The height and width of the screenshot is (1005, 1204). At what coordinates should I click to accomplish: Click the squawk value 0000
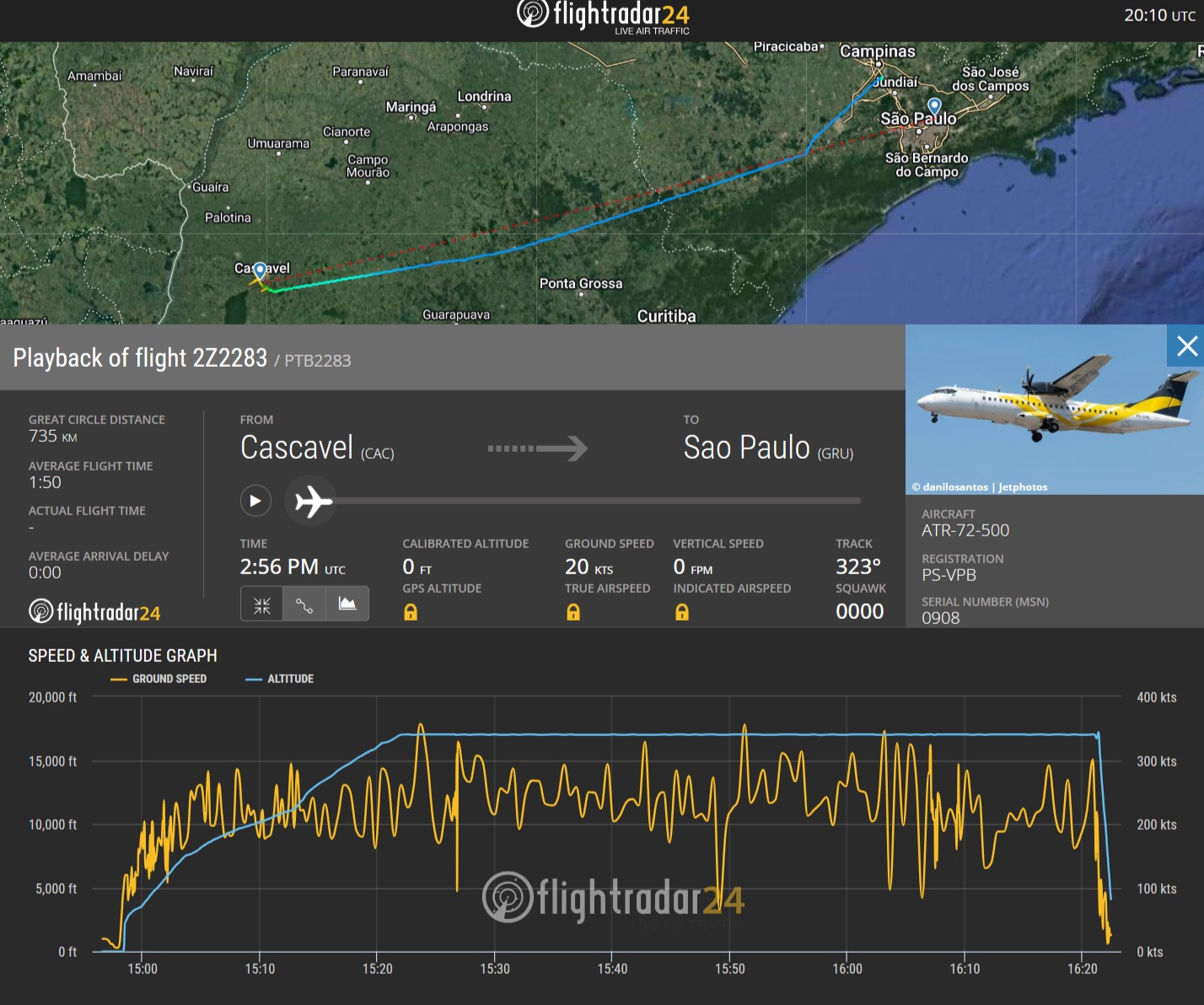(x=860, y=611)
